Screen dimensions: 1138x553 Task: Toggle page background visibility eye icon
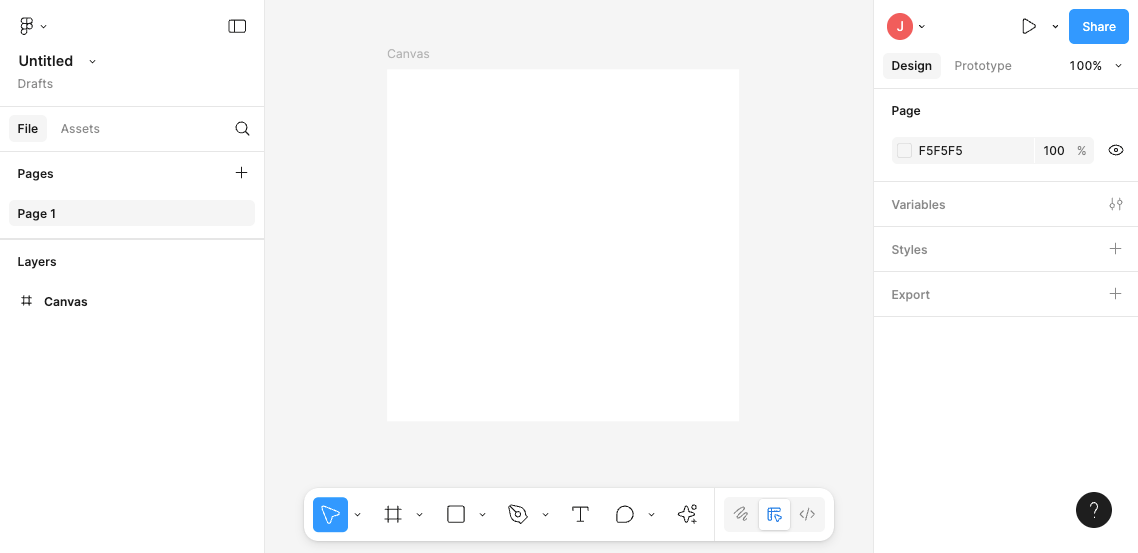click(1116, 151)
